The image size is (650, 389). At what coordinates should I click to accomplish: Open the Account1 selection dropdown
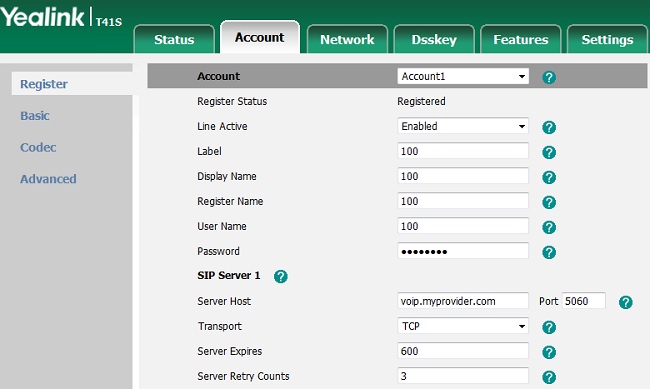(463, 76)
